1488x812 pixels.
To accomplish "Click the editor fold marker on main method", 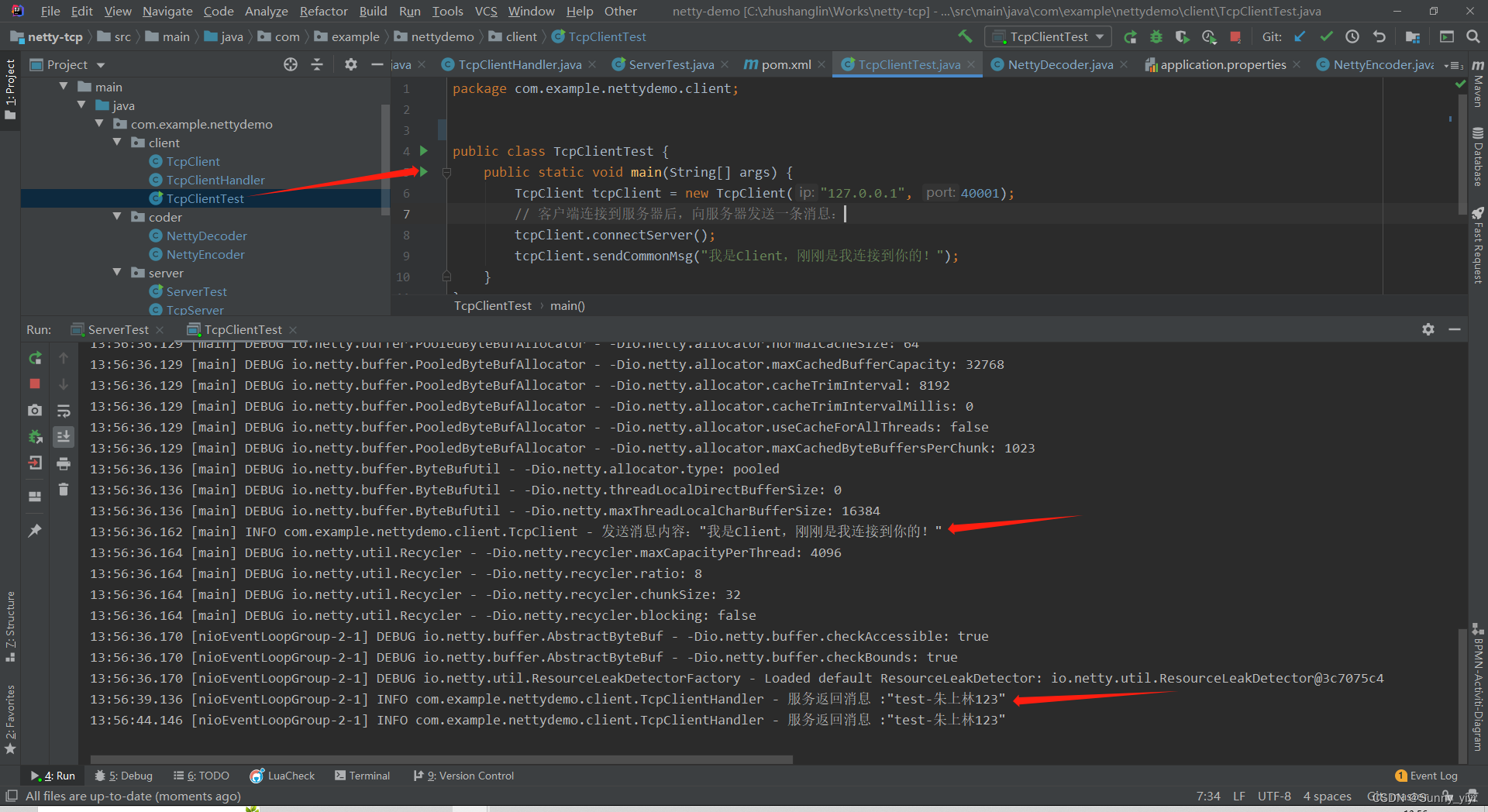I will point(446,172).
